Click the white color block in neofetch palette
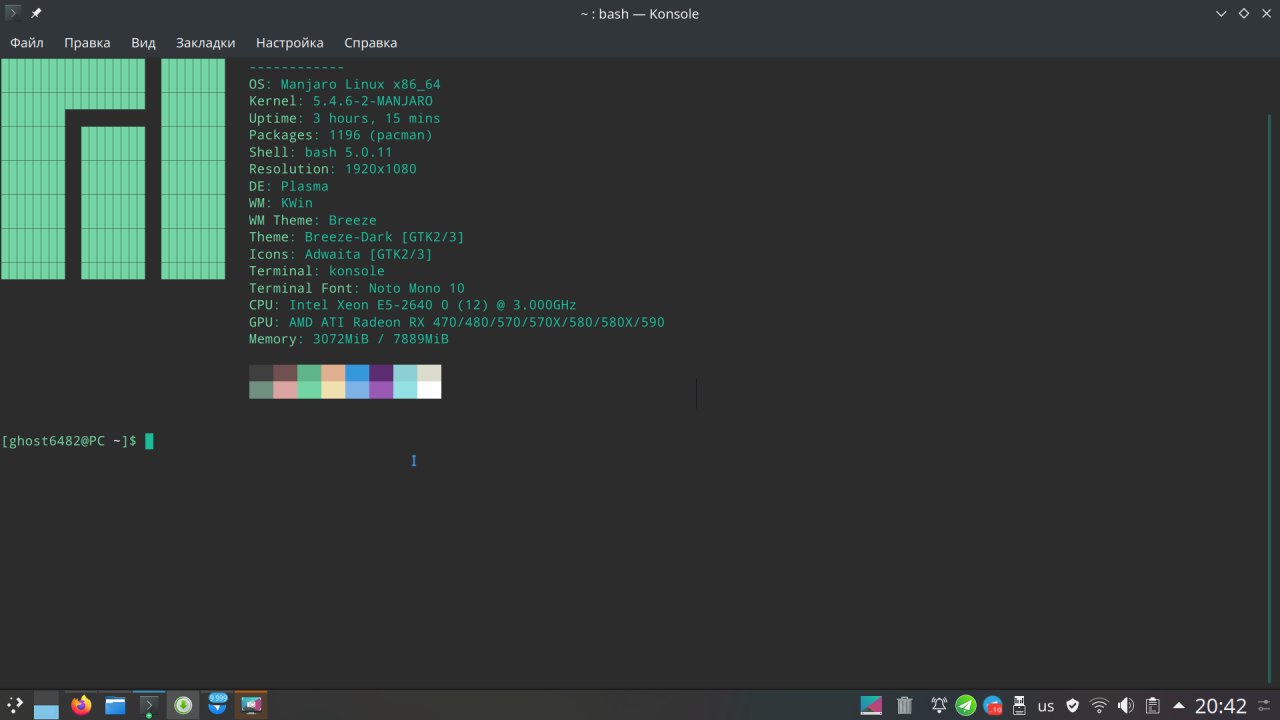The height and width of the screenshot is (720, 1280). click(x=429, y=390)
